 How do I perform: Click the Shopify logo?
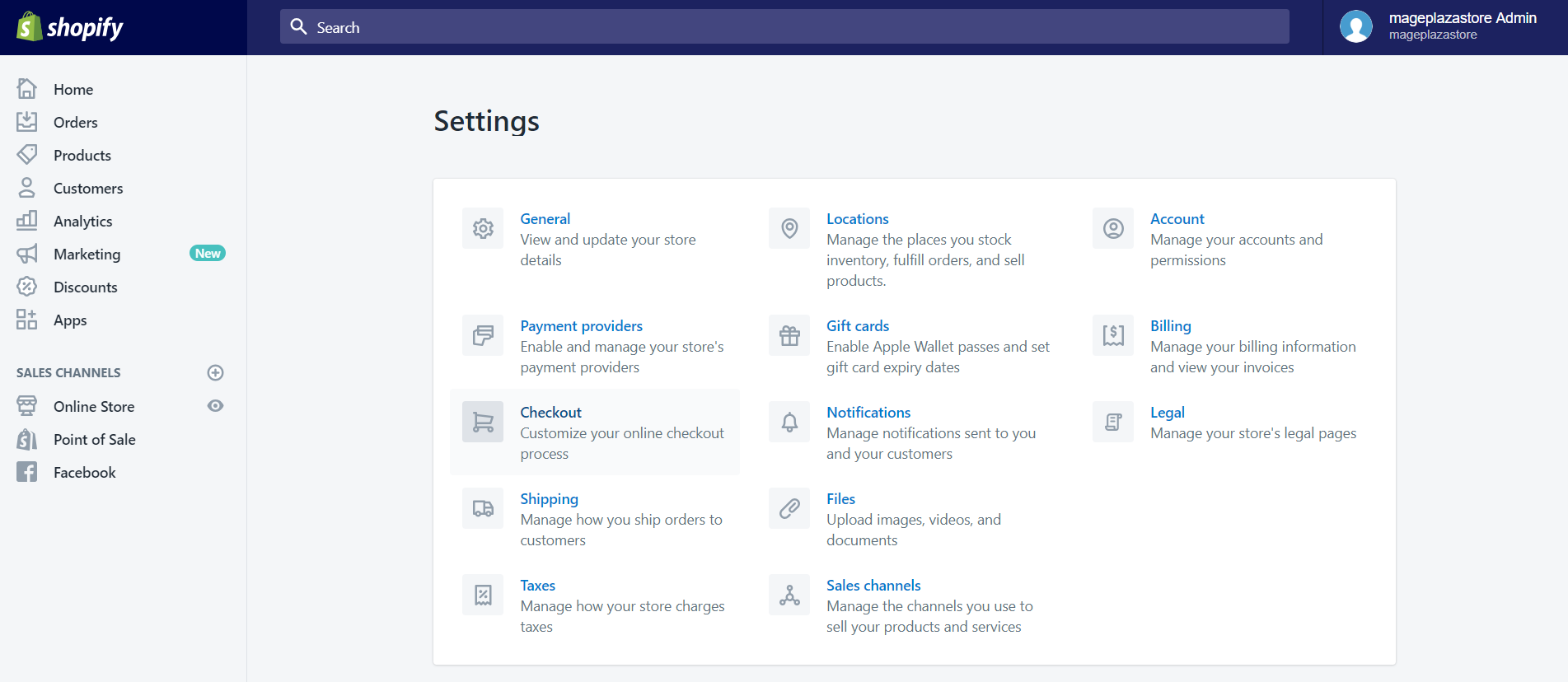tap(70, 27)
